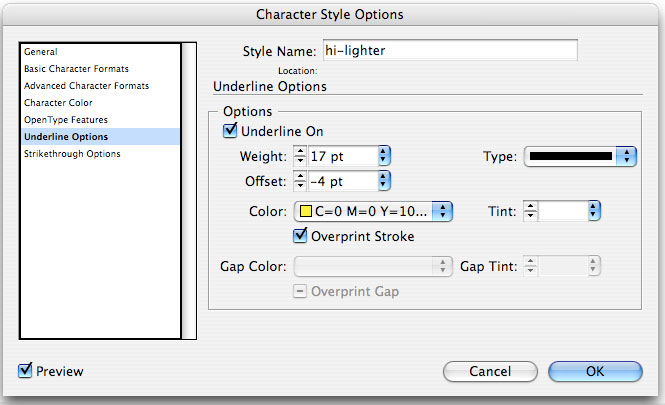Open the Tint dropdown arrow
The width and height of the screenshot is (665, 405).
coord(594,211)
